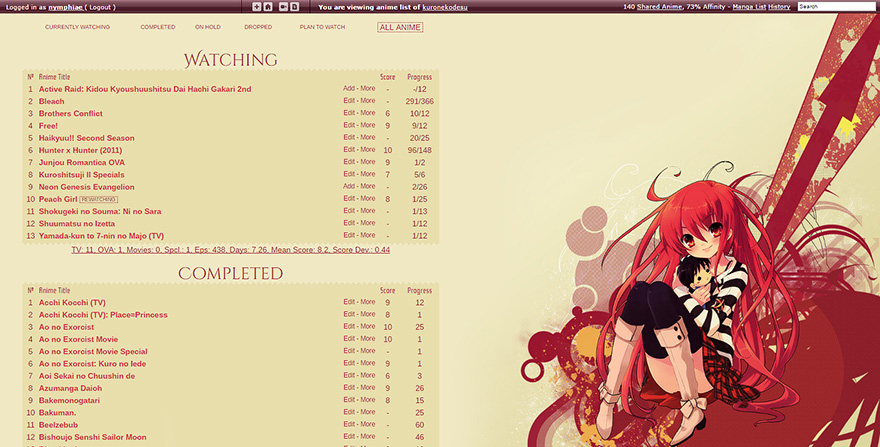Viewport: 880px width, 447px height.
Task: Open Acchi Kocchi (TV) in Completed
Action: coord(72,303)
